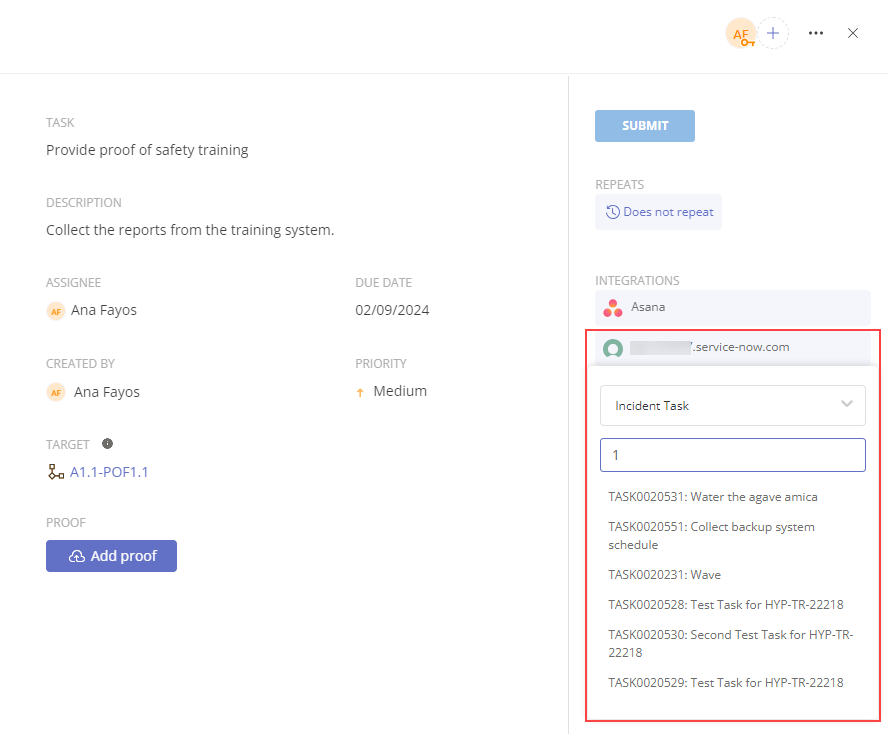Click the Add proof button
The width and height of the screenshot is (888, 734).
click(112, 556)
